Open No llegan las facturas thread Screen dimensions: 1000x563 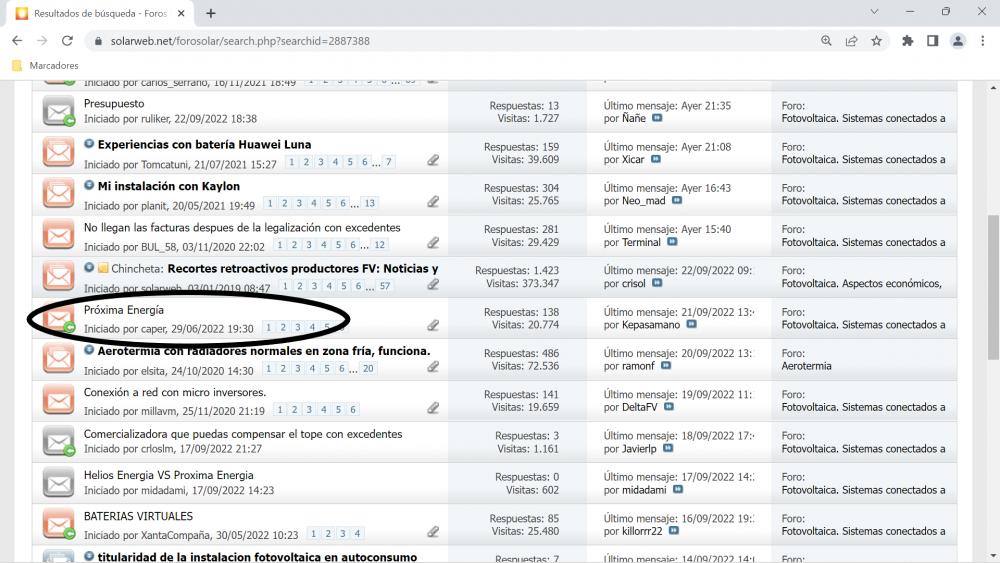(242, 228)
